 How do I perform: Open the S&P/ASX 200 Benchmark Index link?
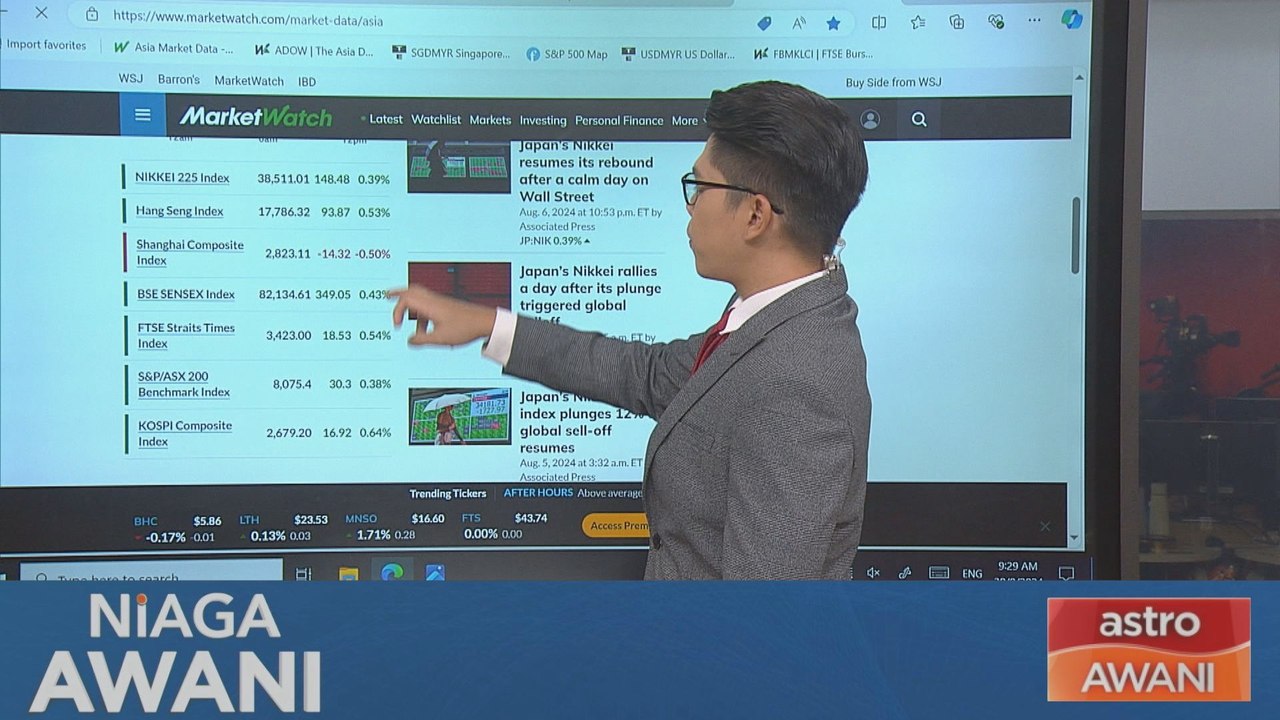184,384
